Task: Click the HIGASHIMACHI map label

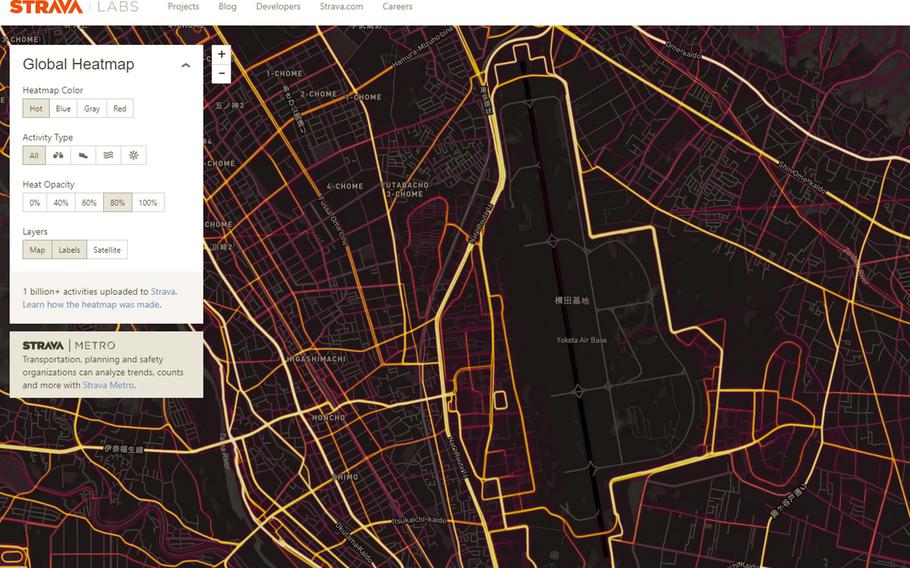Action: click(x=316, y=359)
